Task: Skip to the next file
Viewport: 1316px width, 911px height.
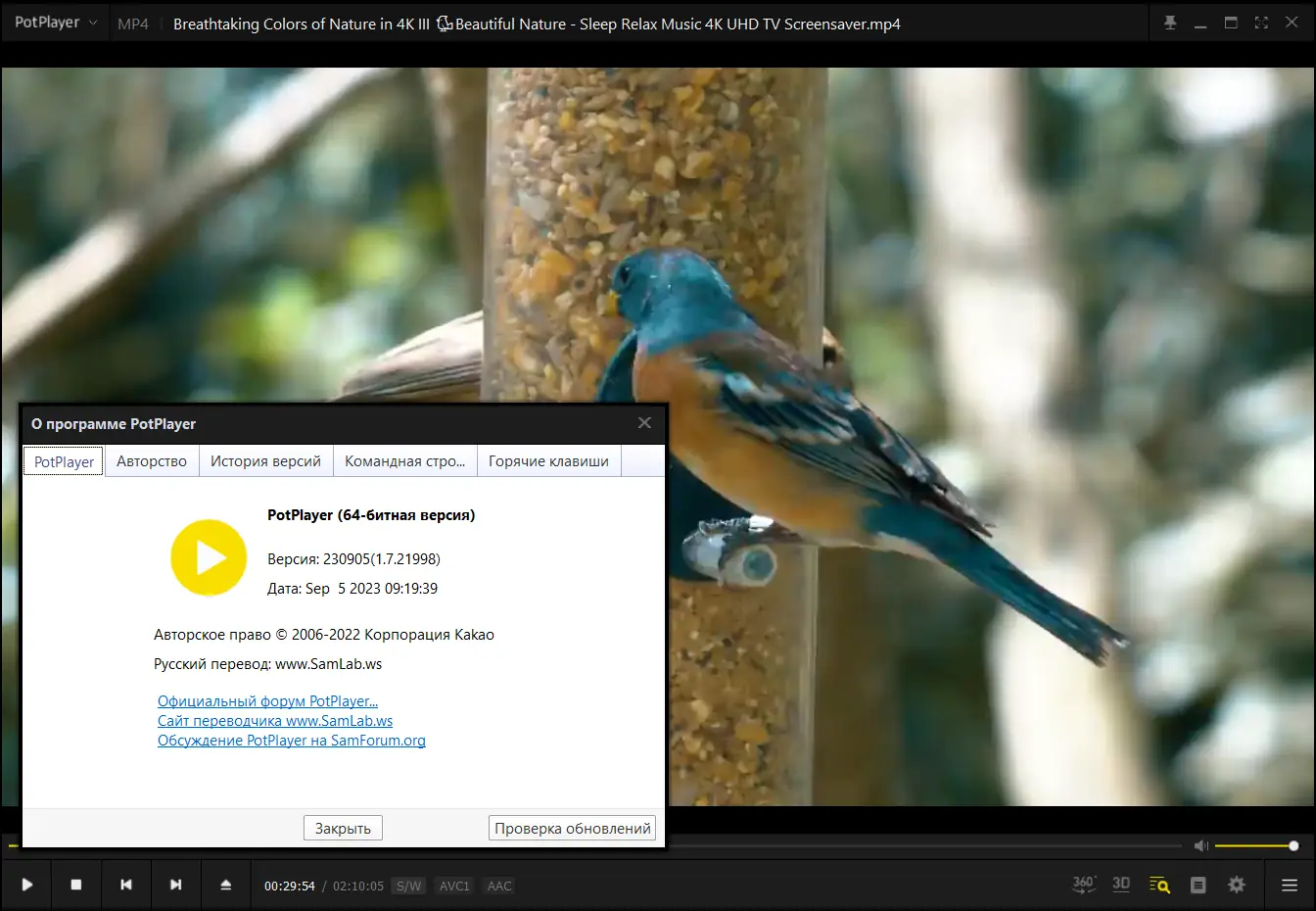Action: (x=176, y=886)
